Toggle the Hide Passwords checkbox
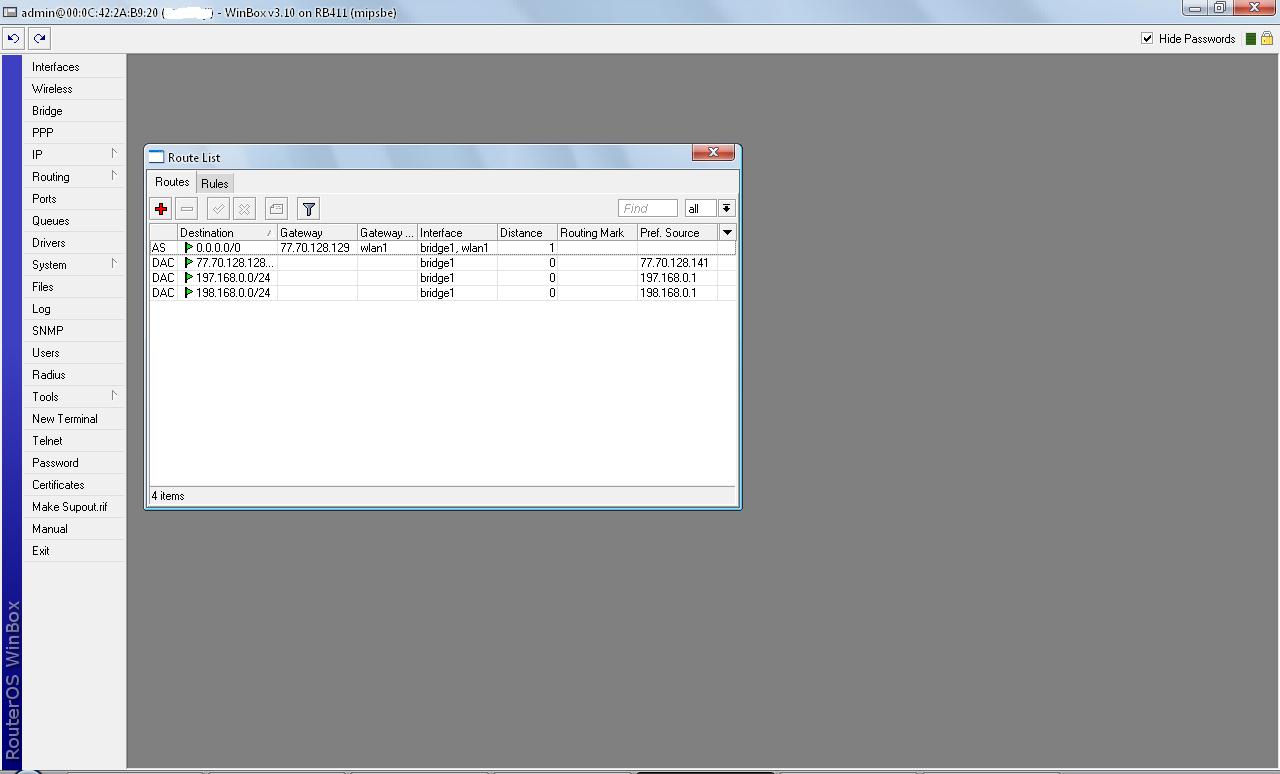1280x774 pixels. click(x=1145, y=38)
